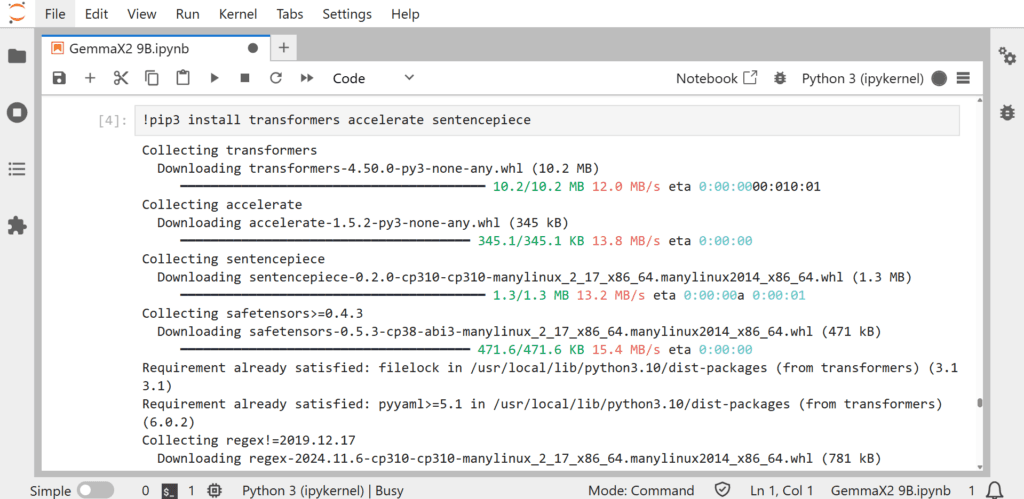The width and height of the screenshot is (1024, 499).
Task: Copy the selected cell
Action: click(152, 78)
